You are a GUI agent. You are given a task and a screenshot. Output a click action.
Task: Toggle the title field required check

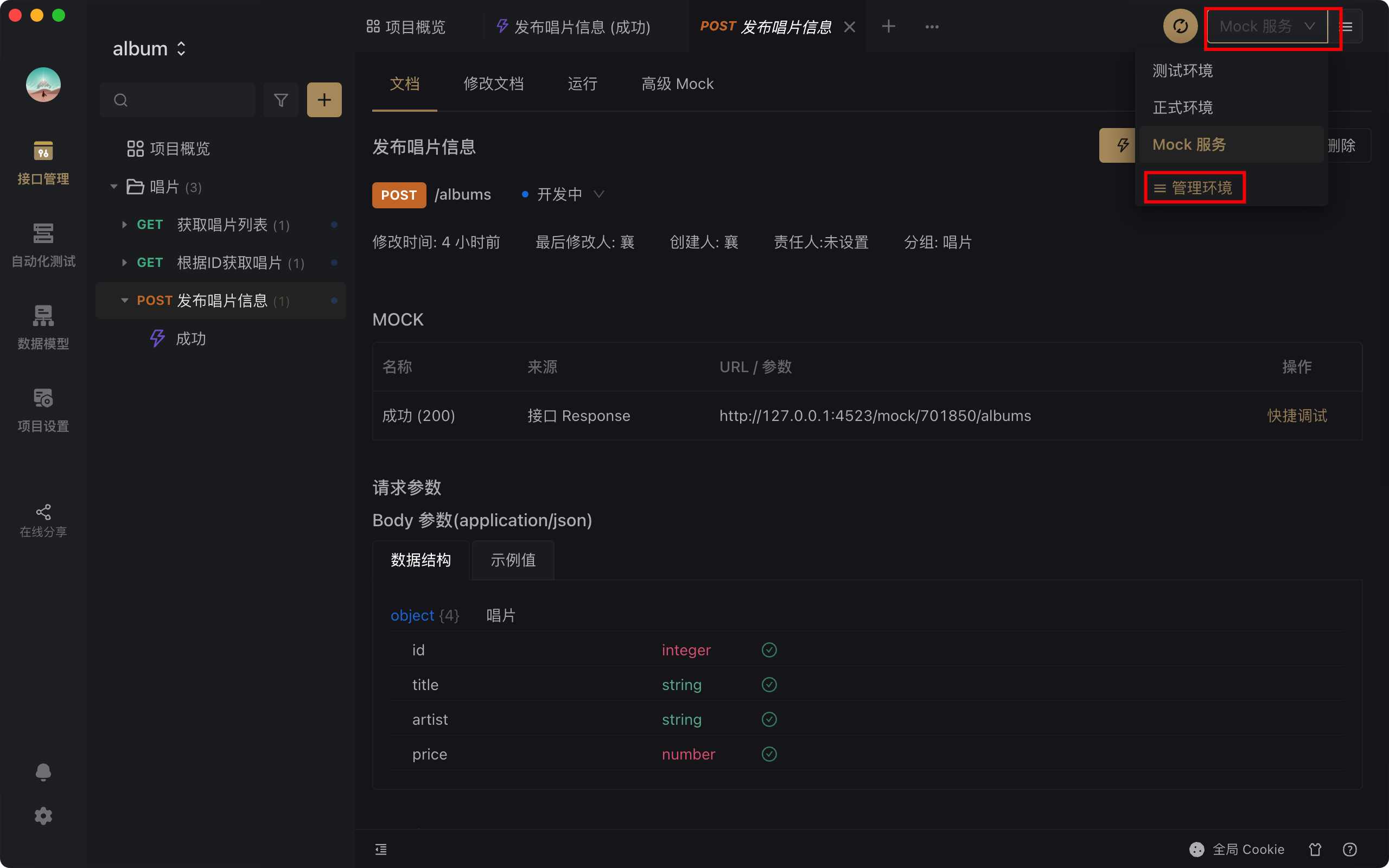769,684
